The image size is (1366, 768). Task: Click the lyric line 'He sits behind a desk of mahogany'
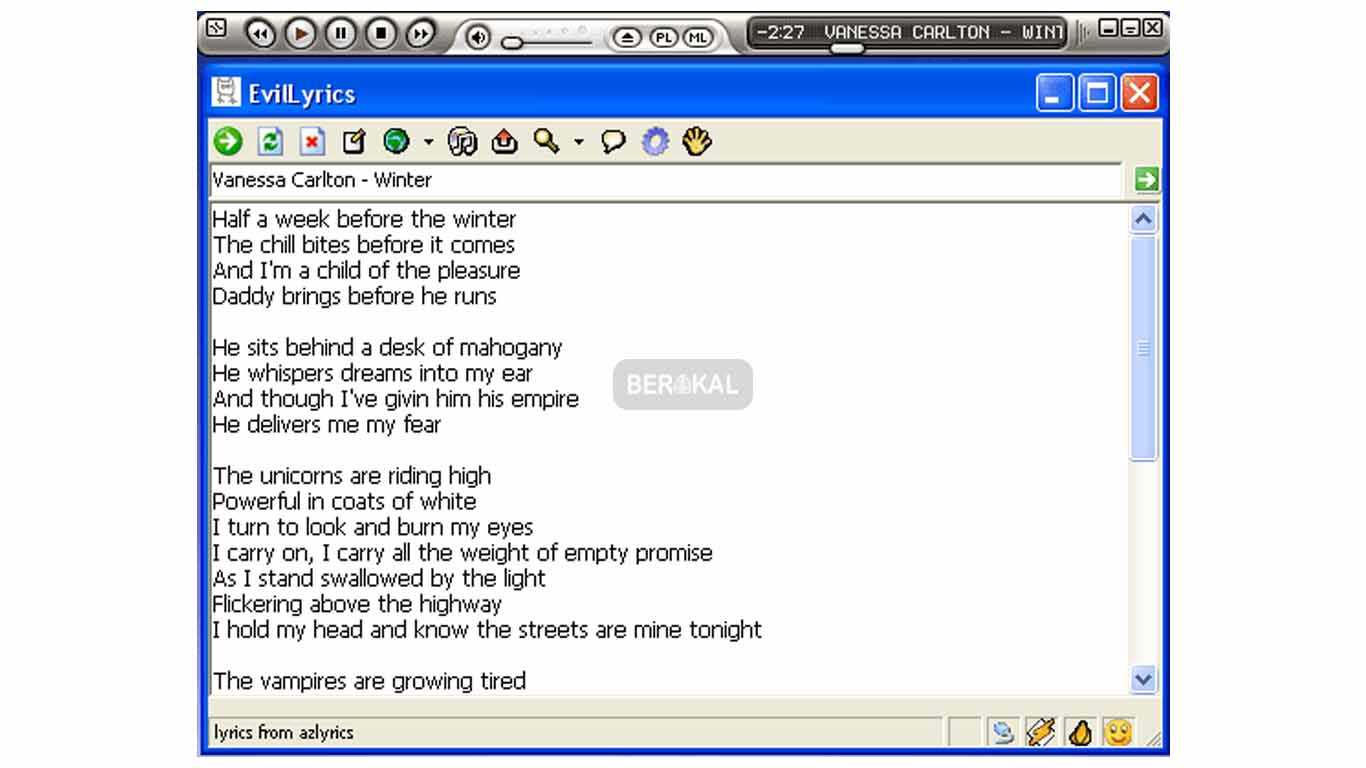tap(387, 347)
